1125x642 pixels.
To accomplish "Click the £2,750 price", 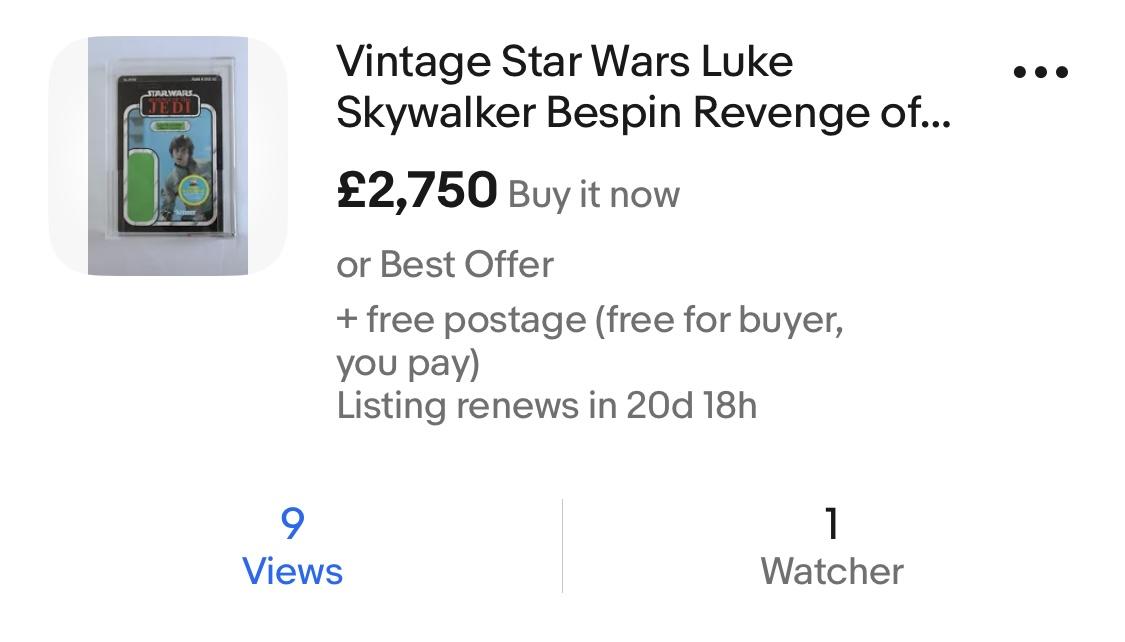I will tap(416, 190).
